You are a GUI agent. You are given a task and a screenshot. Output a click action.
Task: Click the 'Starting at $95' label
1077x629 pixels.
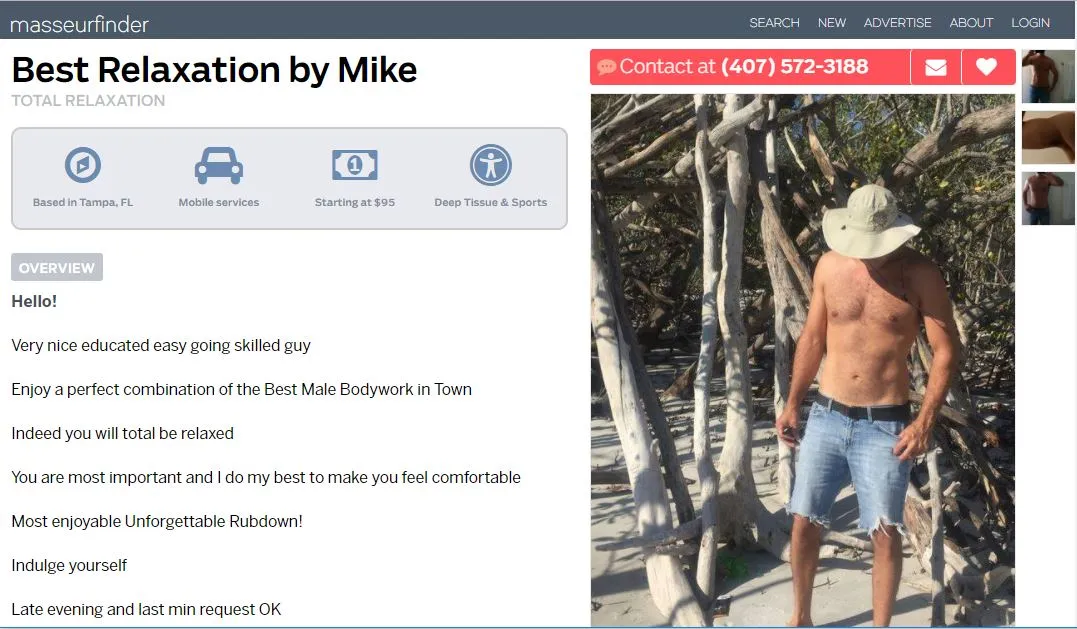pyautogui.click(x=354, y=203)
